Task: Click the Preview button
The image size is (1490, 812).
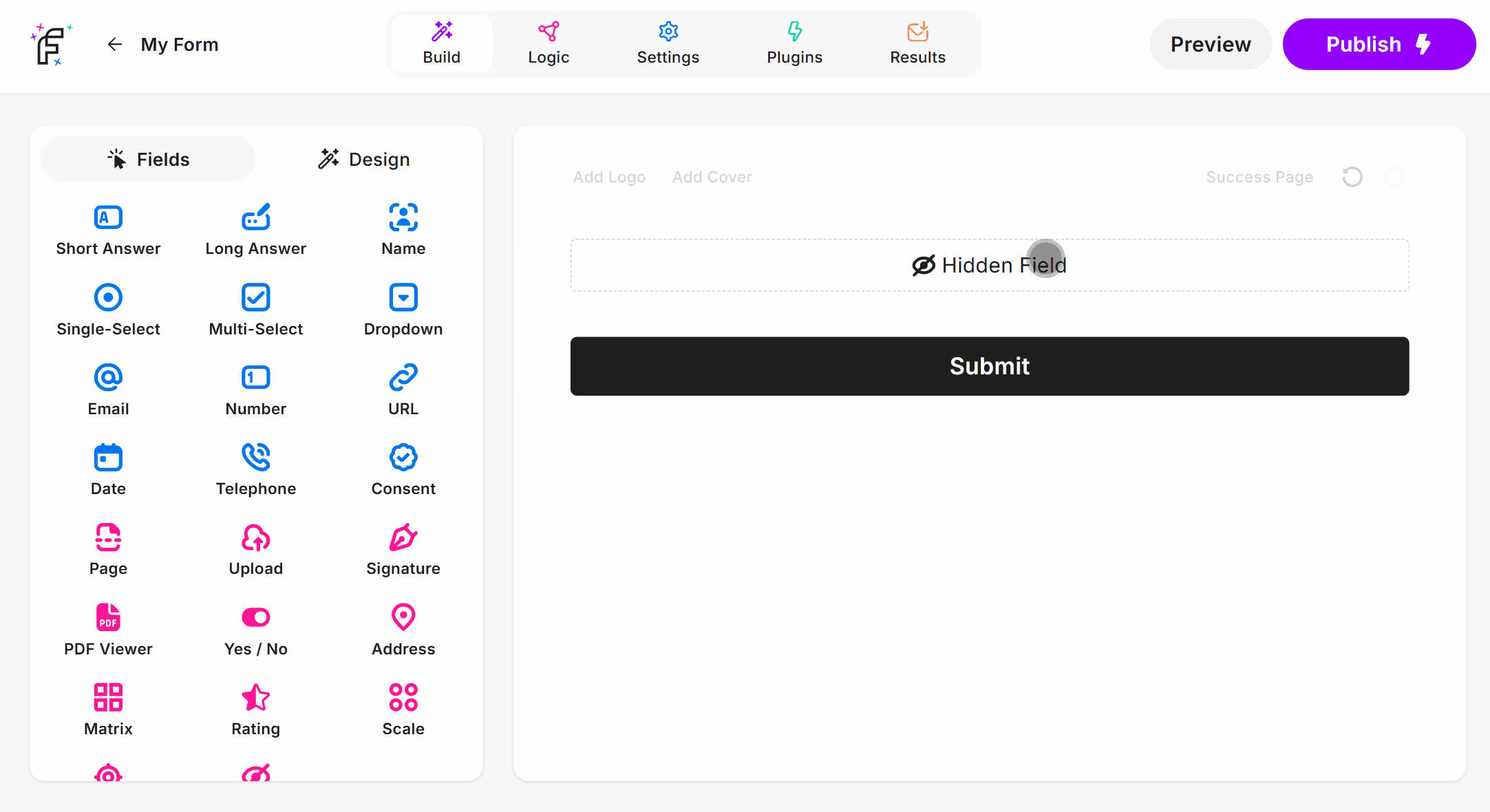Action: pos(1211,44)
